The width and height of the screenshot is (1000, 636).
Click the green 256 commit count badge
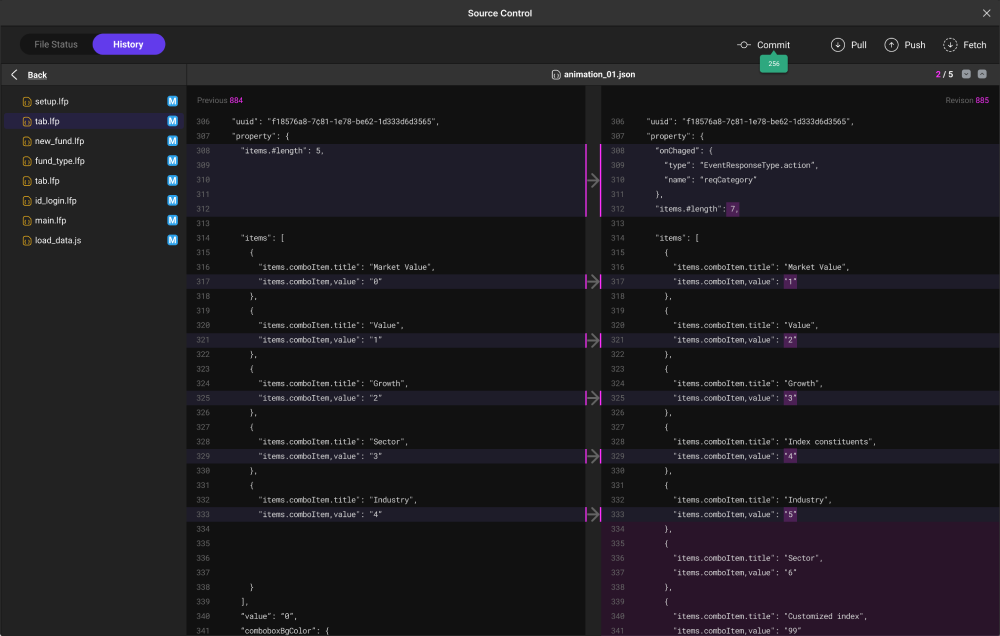coord(774,63)
